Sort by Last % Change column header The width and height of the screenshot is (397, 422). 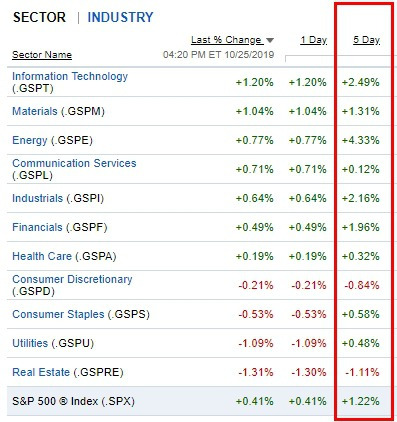click(x=226, y=40)
